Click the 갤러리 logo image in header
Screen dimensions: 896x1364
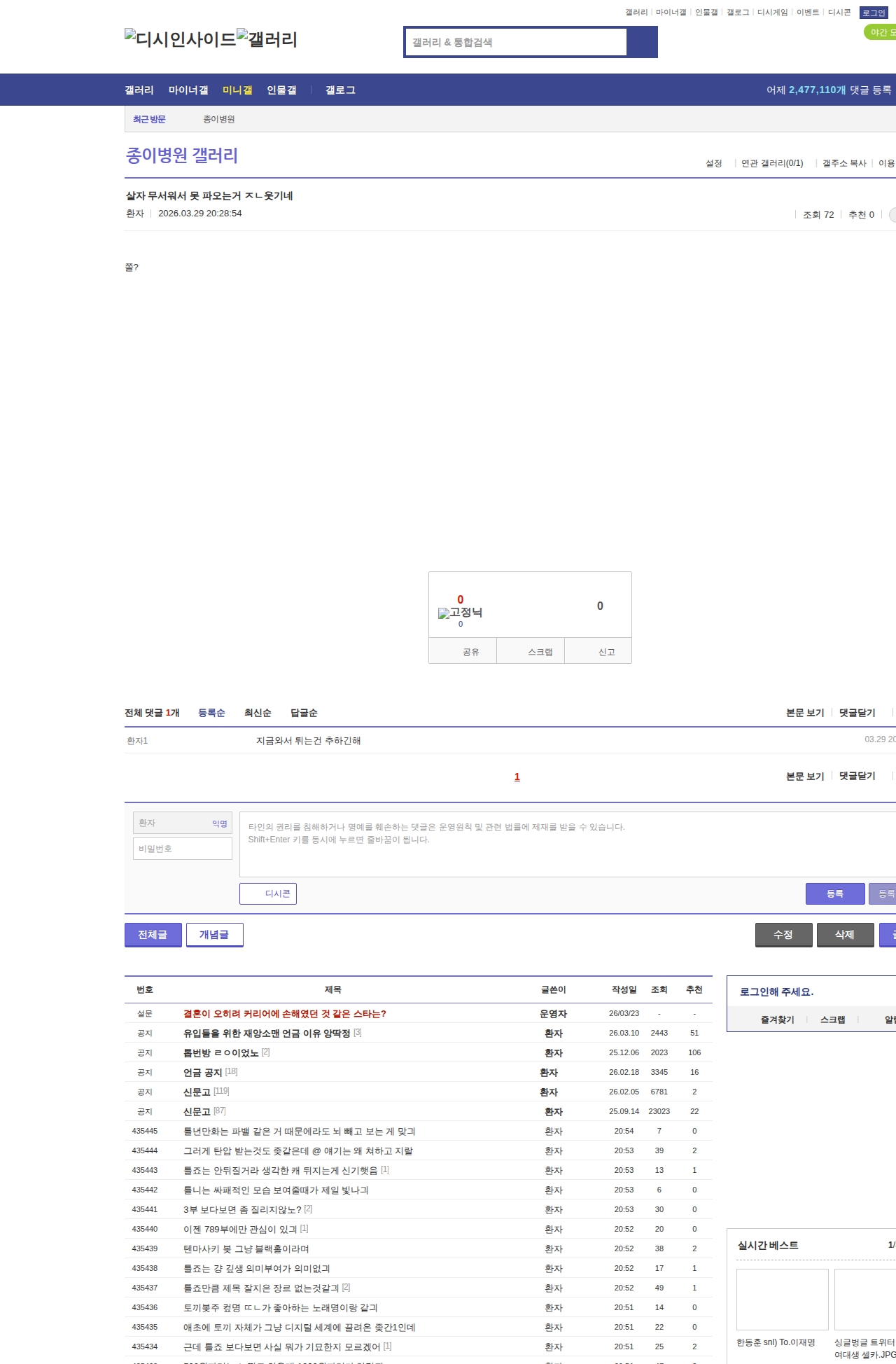(x=267, y=39)
